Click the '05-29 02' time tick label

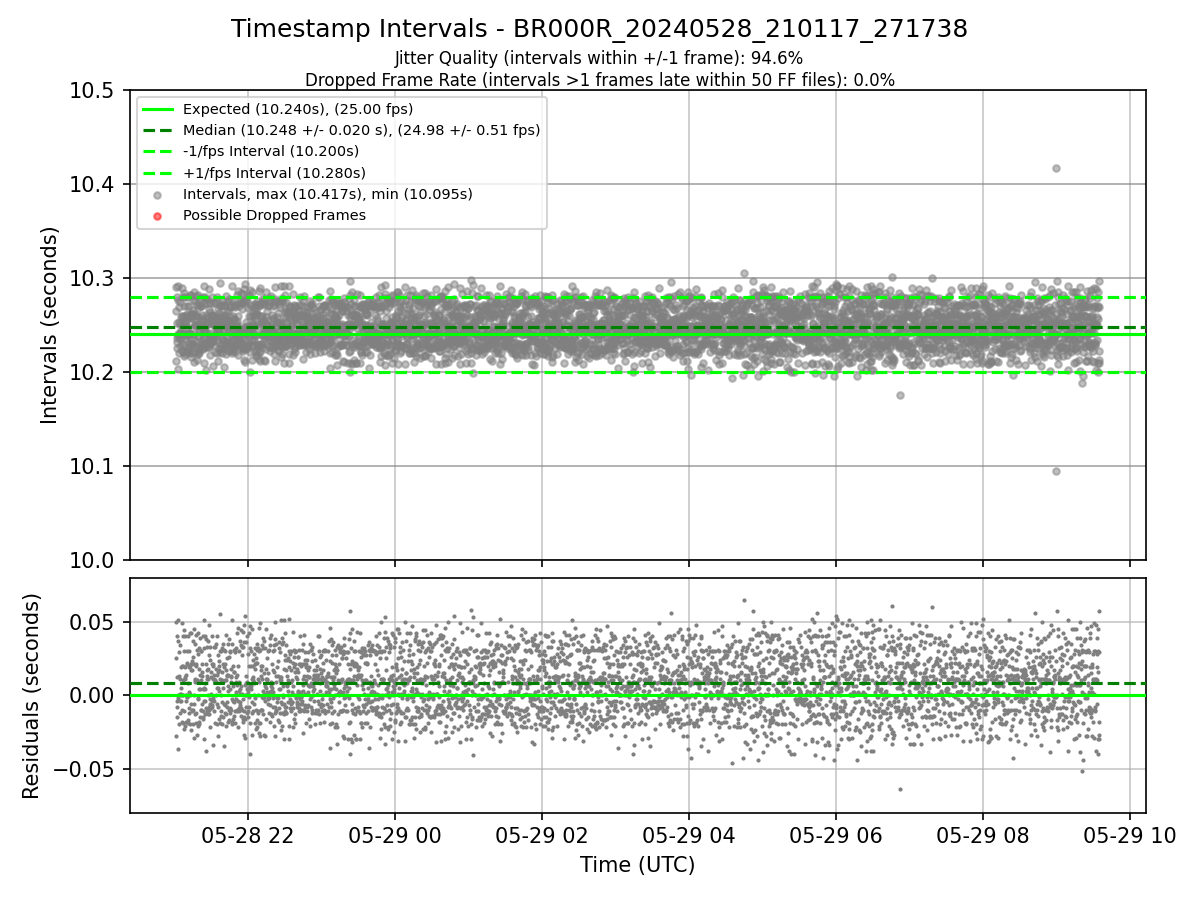[x=541, y=837]
